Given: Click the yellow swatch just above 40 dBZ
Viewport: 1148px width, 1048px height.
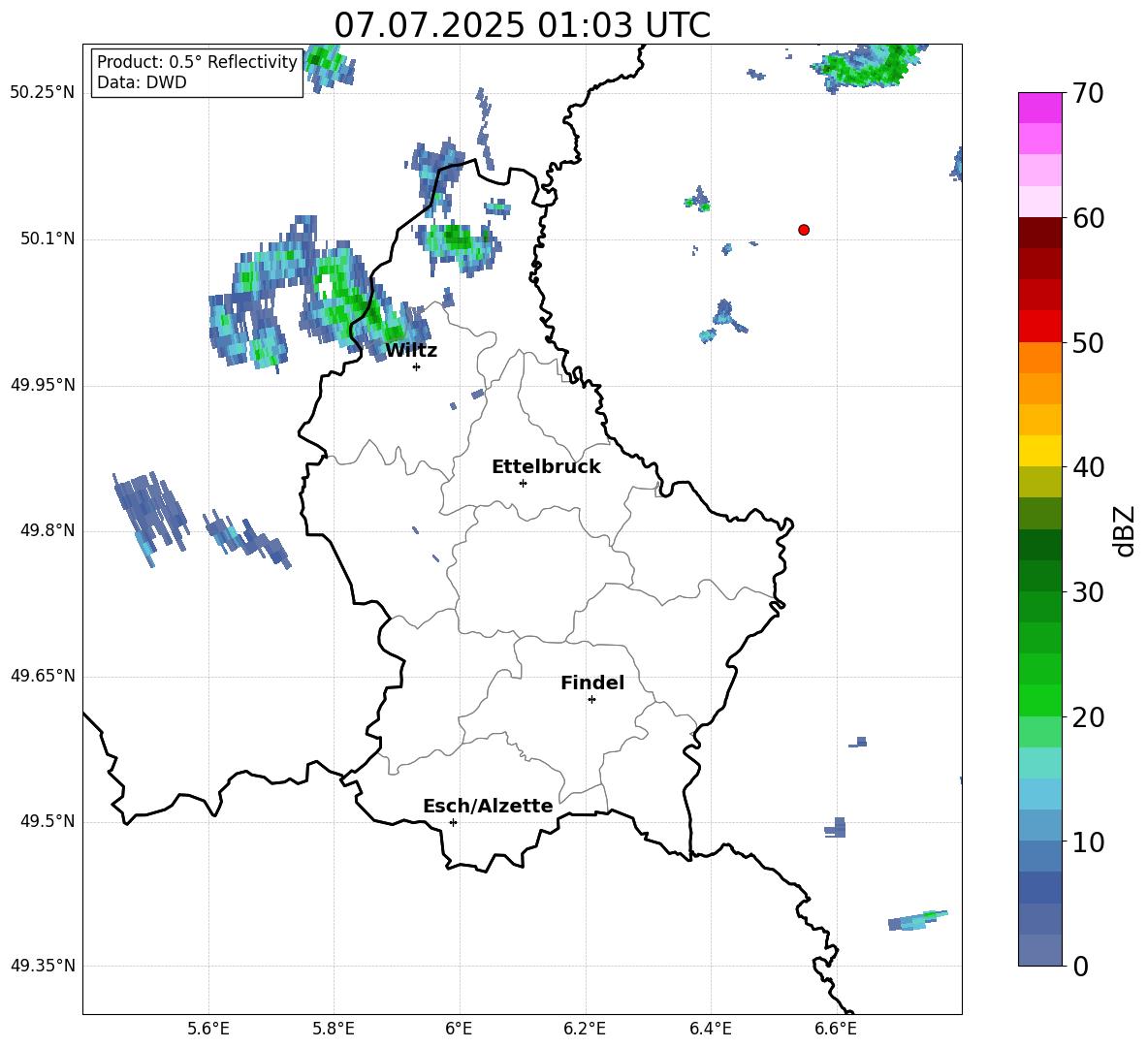Looking at the screenshot, I should (1039, 451).
